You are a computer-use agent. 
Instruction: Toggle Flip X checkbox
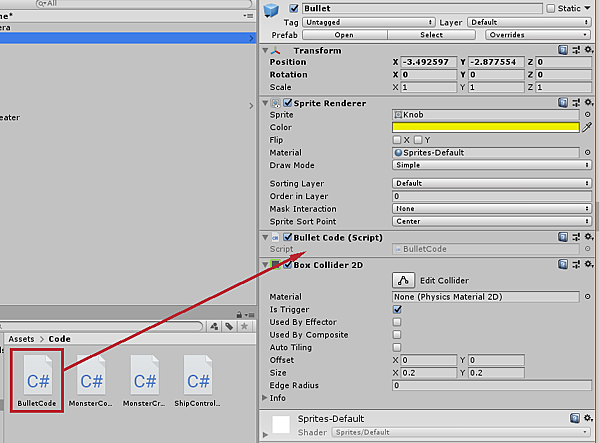(x=397, y=140)
